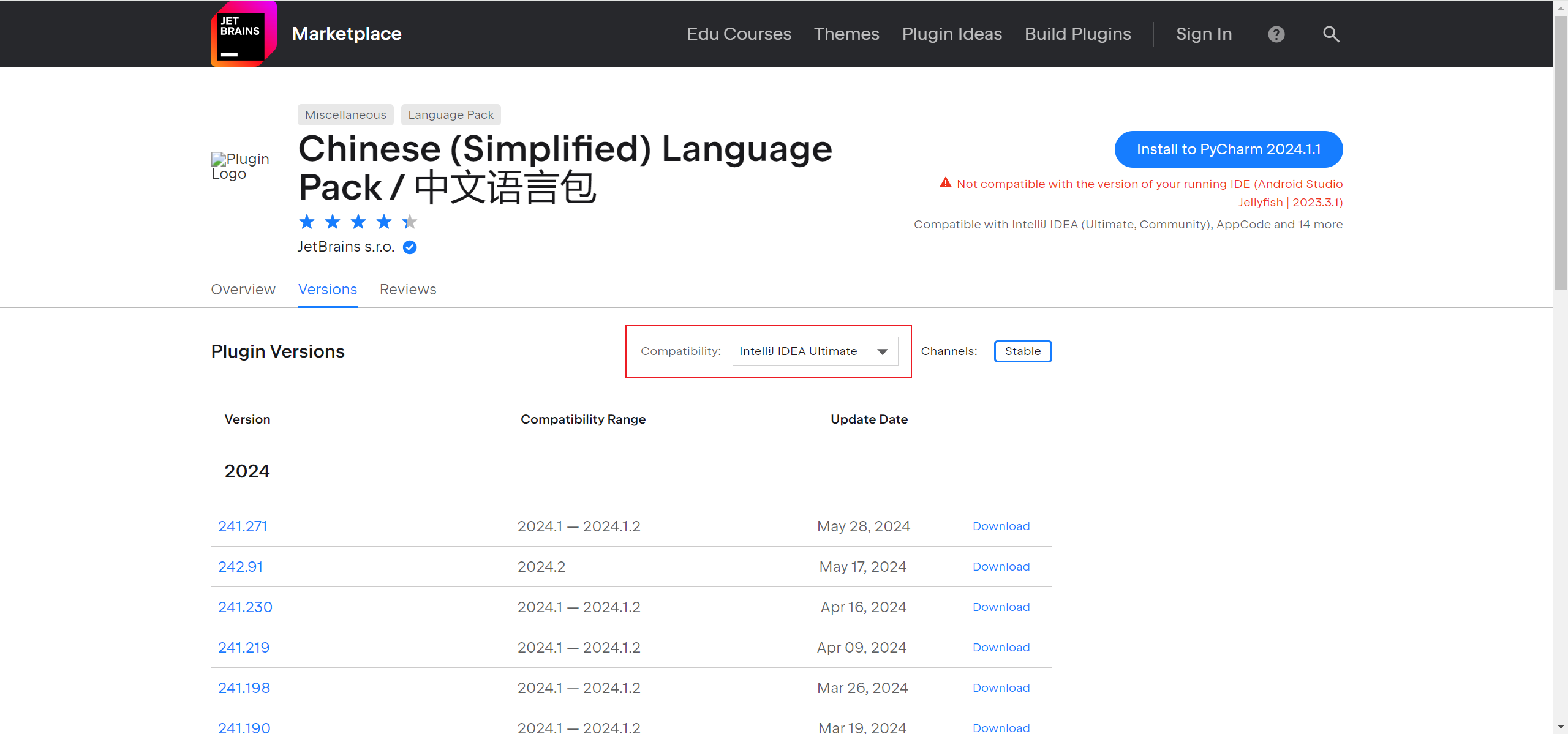This screenshot has width=1568, height=734.
Task: Open the Reviews tab
Action: pyautogui.click(x=408, y=290)
